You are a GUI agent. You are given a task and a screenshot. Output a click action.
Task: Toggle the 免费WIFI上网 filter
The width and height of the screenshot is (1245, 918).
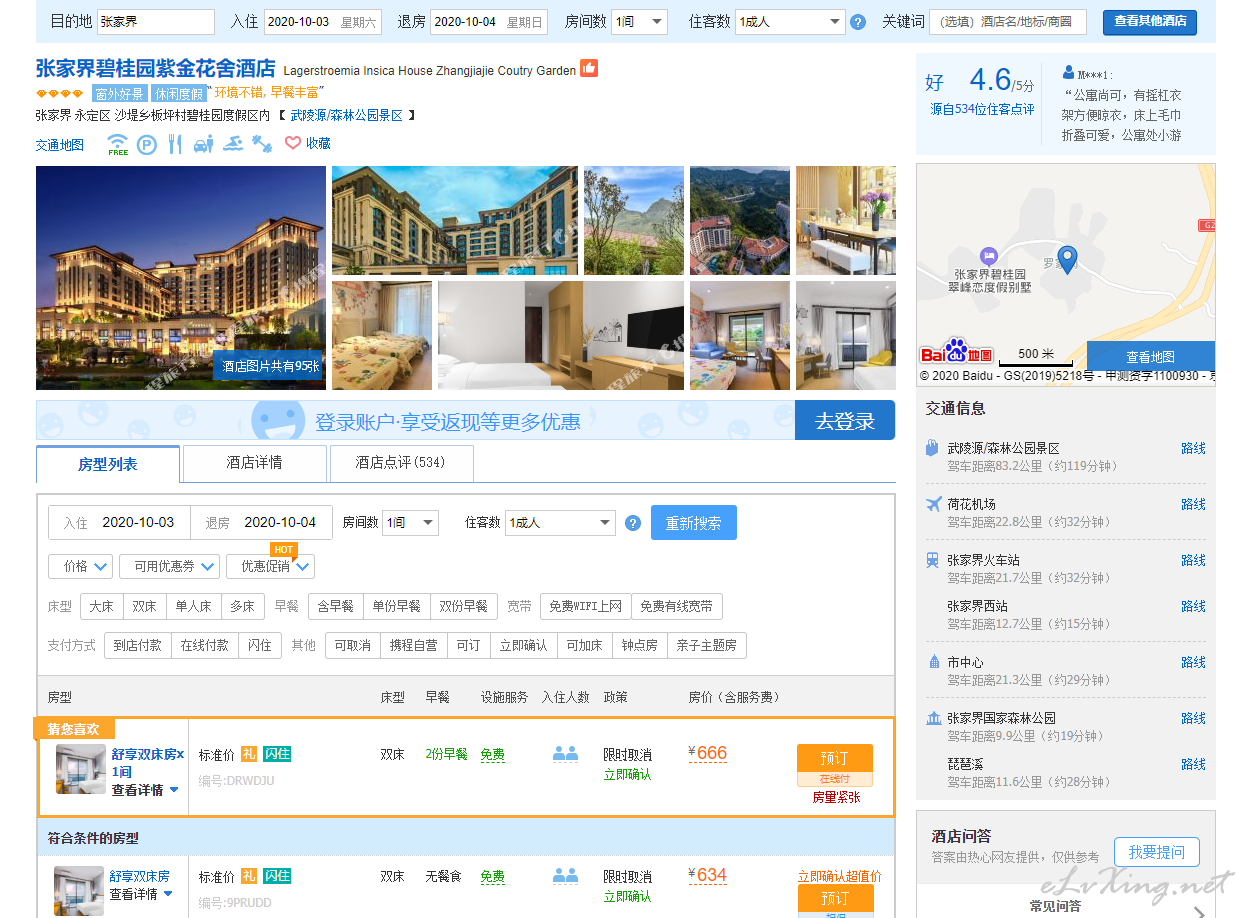pyautogui.click(x=585, y=606)
